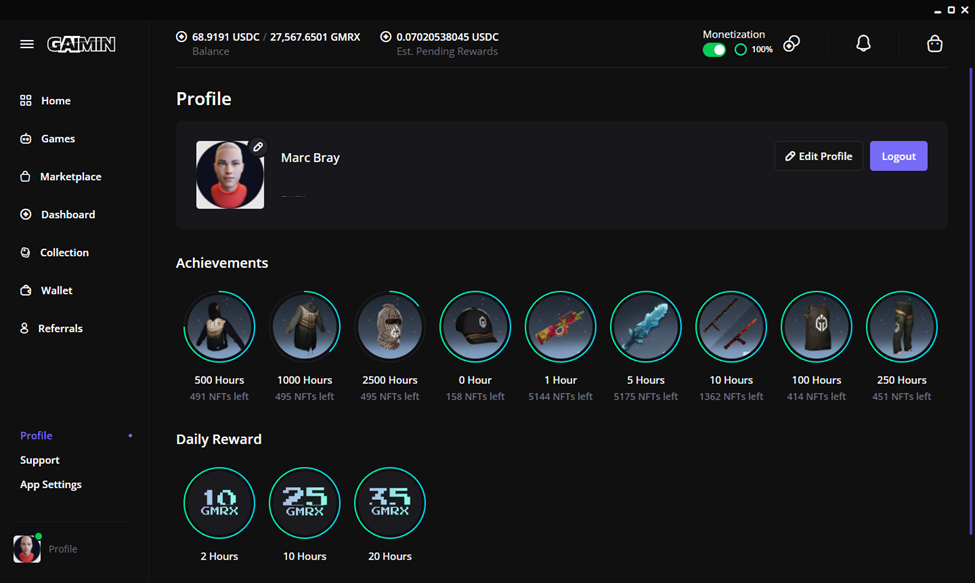Open the Support link
The image size is (975, 583).
pyautogui.click(x=40, y=460)
